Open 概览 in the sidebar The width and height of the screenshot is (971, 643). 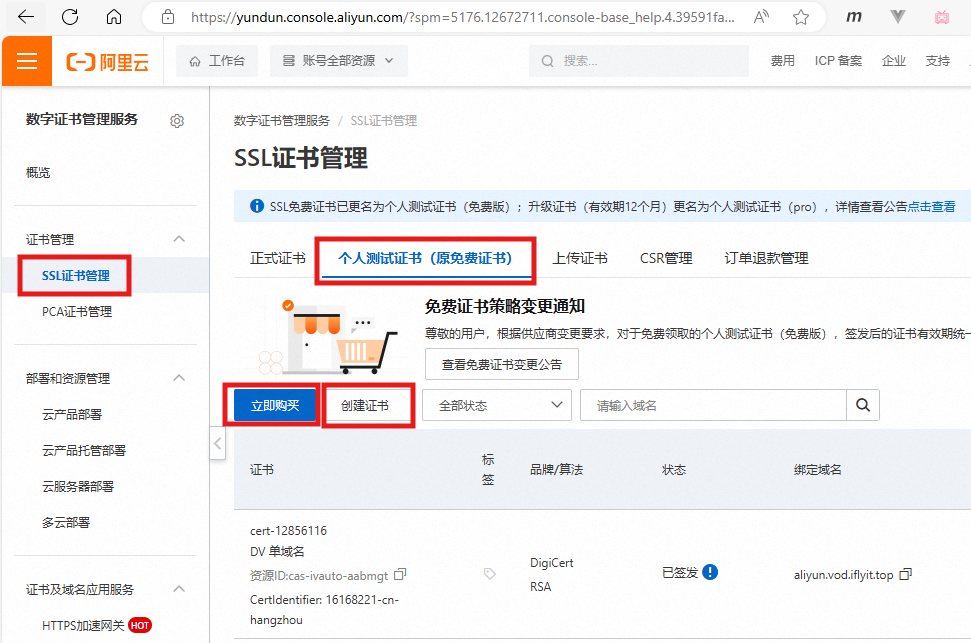tap(38, 172)
